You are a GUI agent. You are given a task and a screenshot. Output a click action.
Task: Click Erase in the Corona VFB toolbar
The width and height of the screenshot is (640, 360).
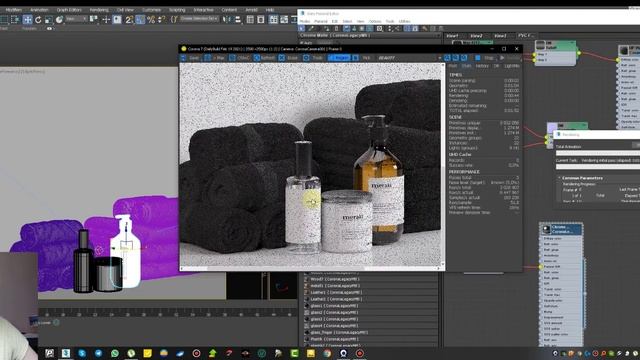point(289,58)
